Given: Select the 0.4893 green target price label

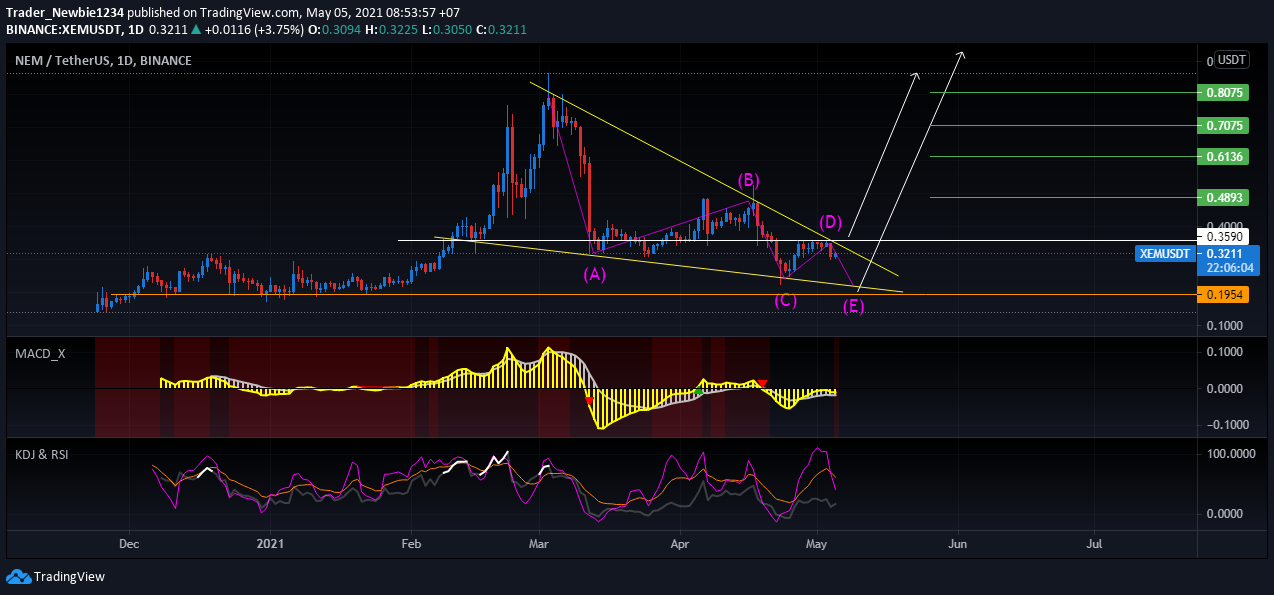Looking at the screenshot, I should [1224, 198].
